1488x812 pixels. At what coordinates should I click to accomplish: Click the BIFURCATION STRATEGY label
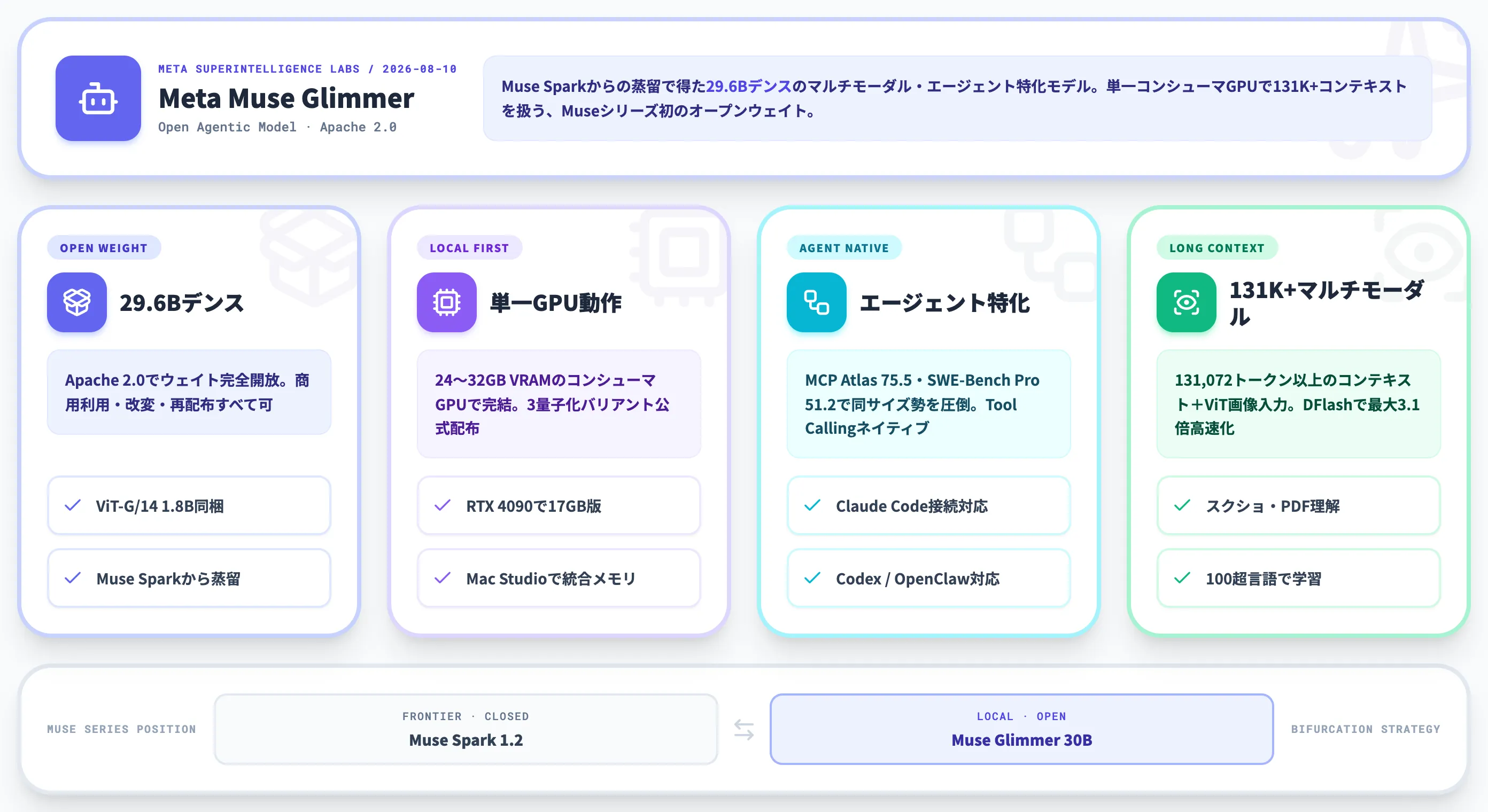(x=1366, y=729)
